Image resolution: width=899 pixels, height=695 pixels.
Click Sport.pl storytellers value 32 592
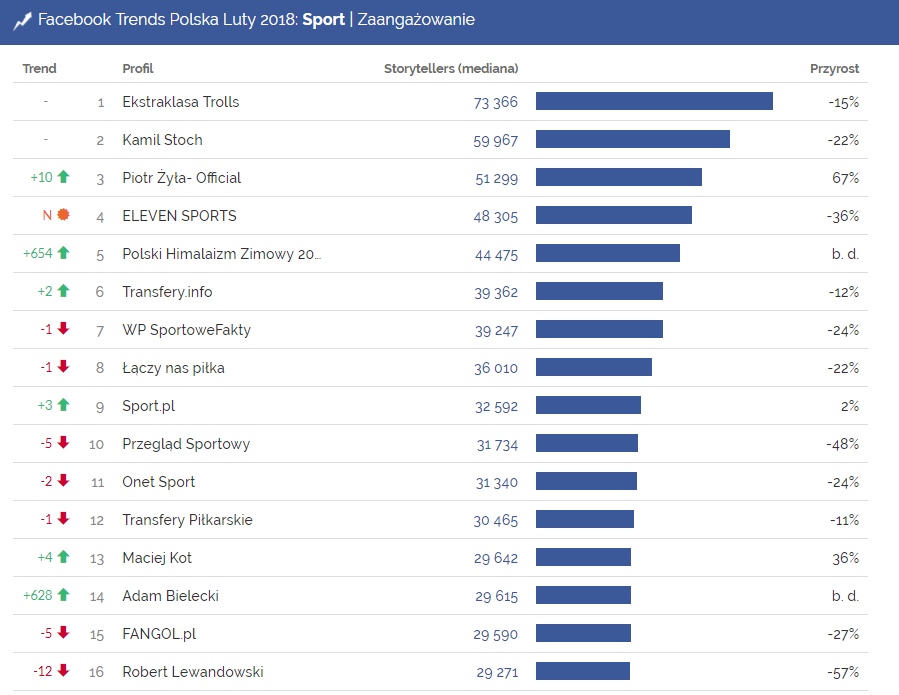tap(496, 406)
